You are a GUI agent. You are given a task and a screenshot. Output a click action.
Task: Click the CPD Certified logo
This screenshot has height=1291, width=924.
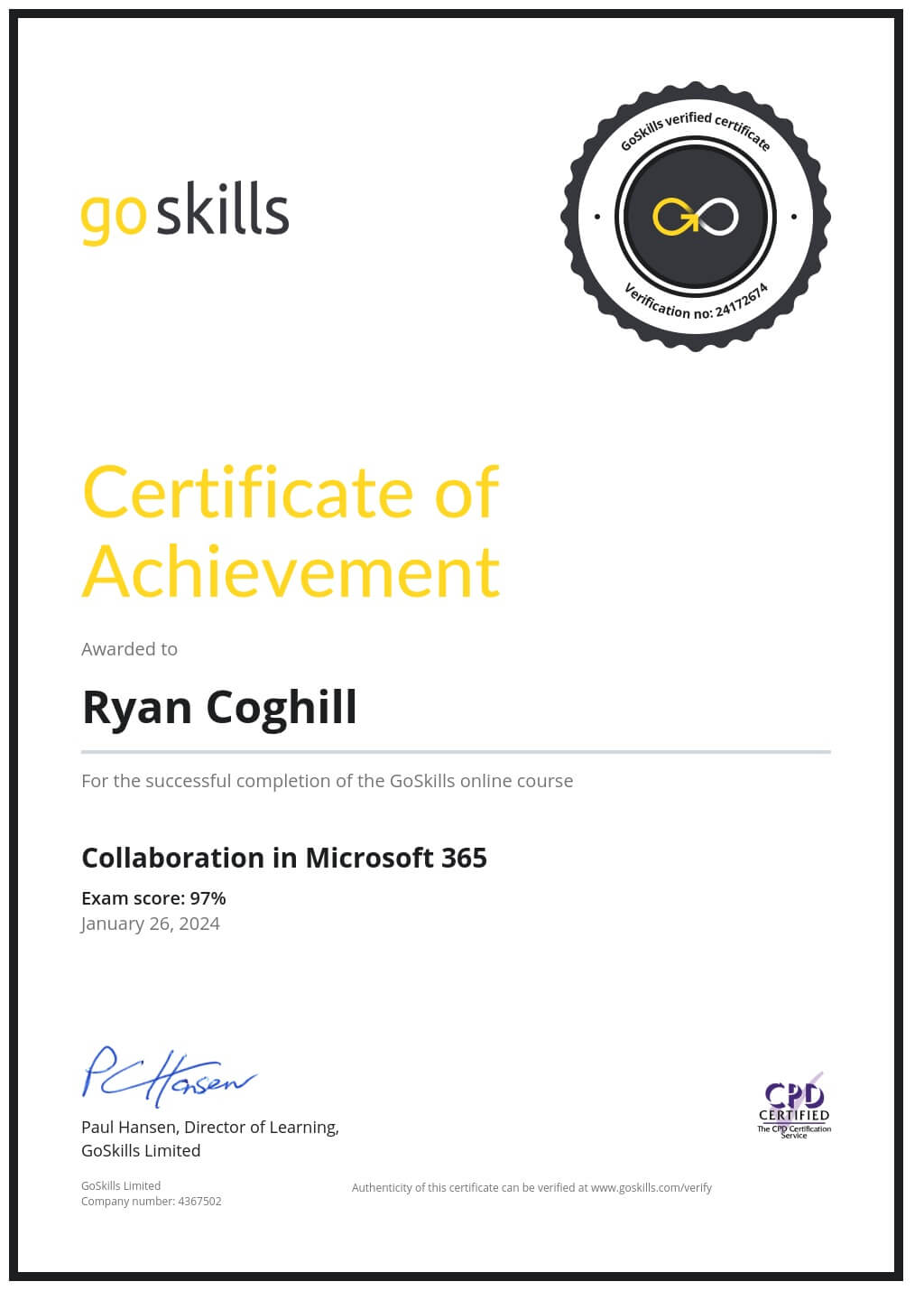pyautogui.click(x=794, y=1107)
